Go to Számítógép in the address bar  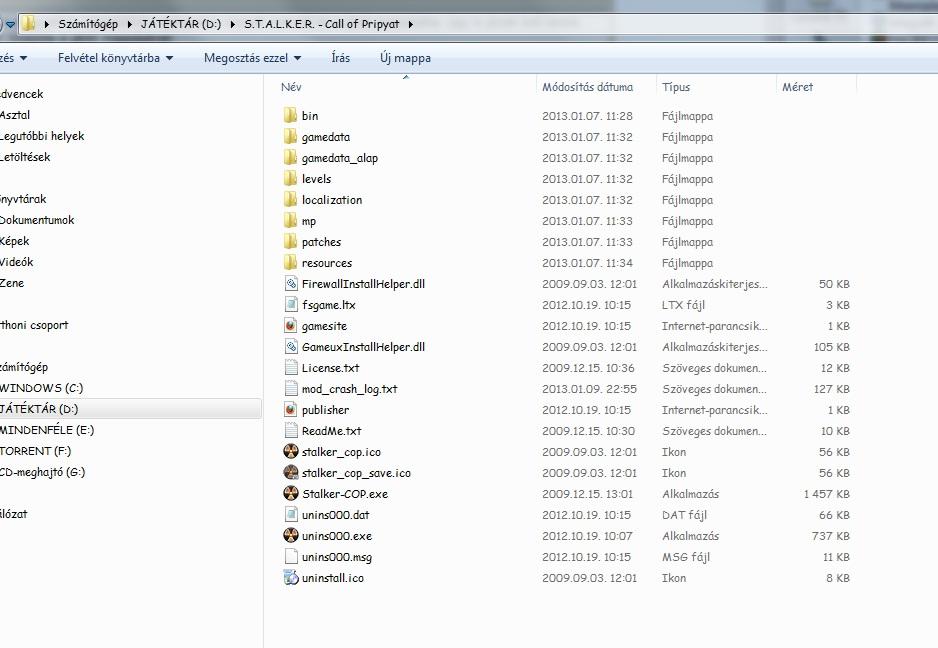88,25
